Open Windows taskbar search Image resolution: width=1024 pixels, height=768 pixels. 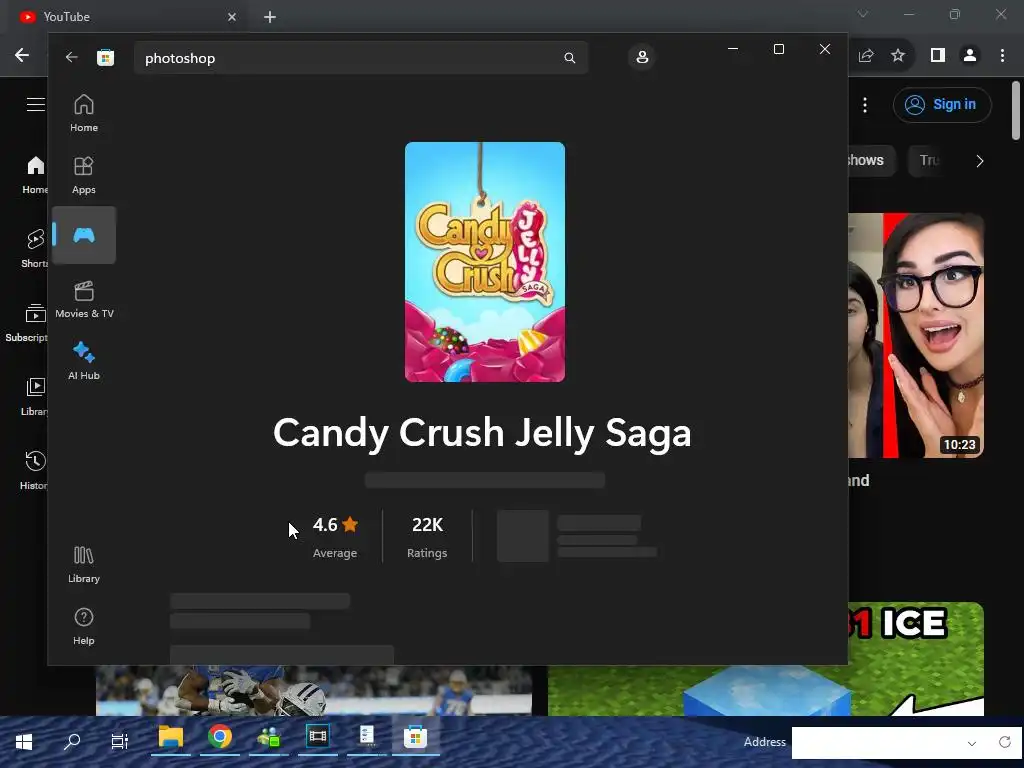[x=72, y=741]
